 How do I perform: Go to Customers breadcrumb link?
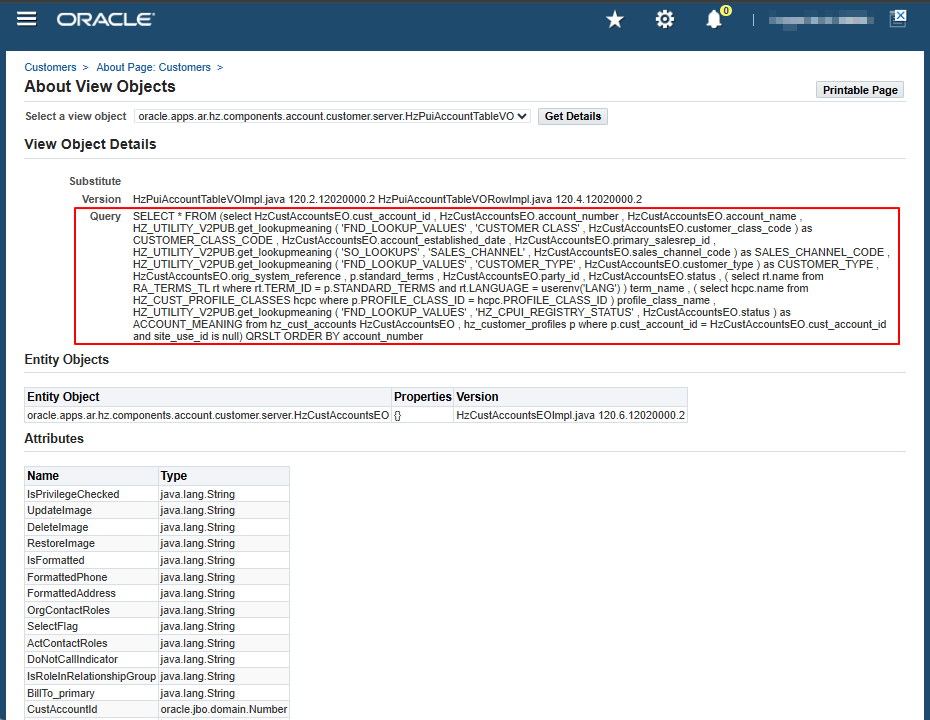click(50, 67)
